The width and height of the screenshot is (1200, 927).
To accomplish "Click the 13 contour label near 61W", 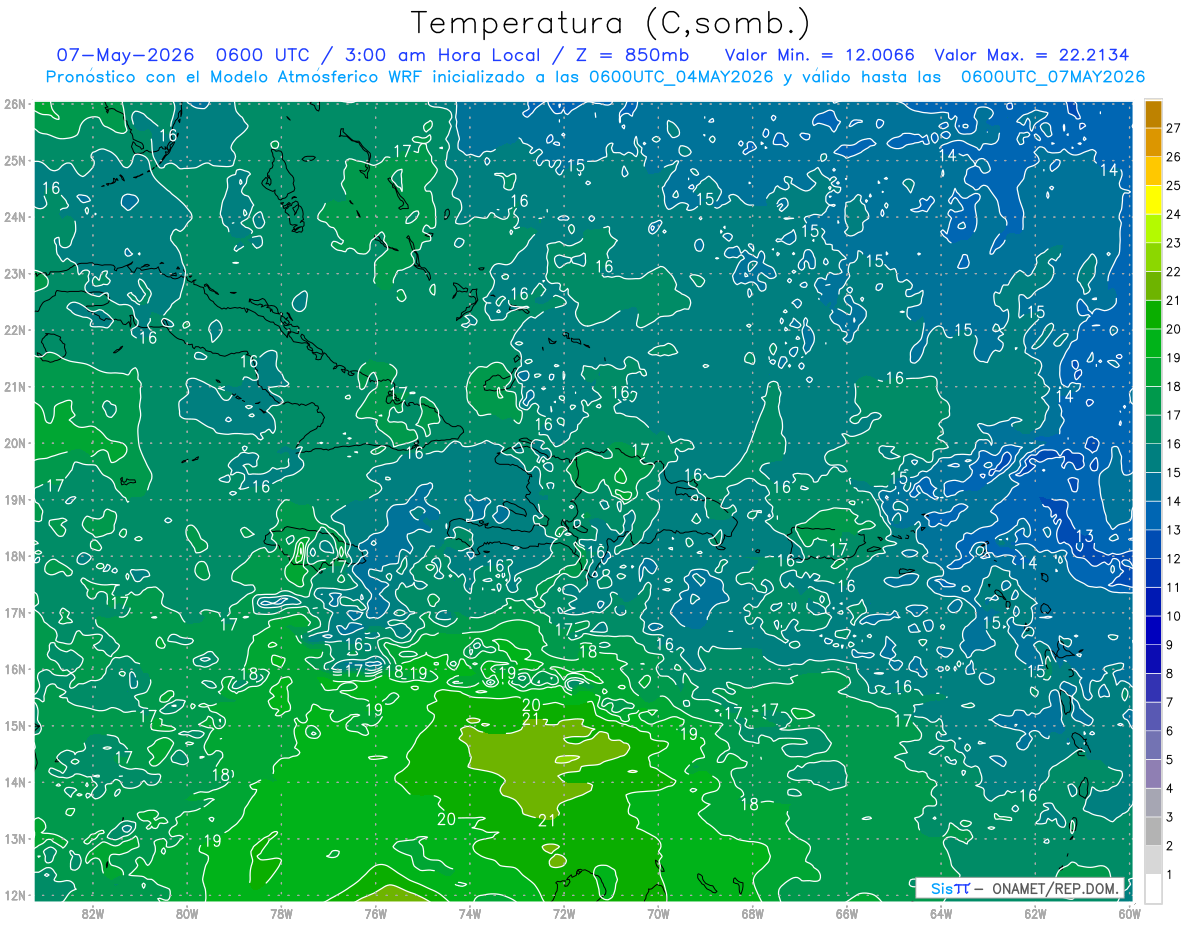I will click(x=1084, y=537).
